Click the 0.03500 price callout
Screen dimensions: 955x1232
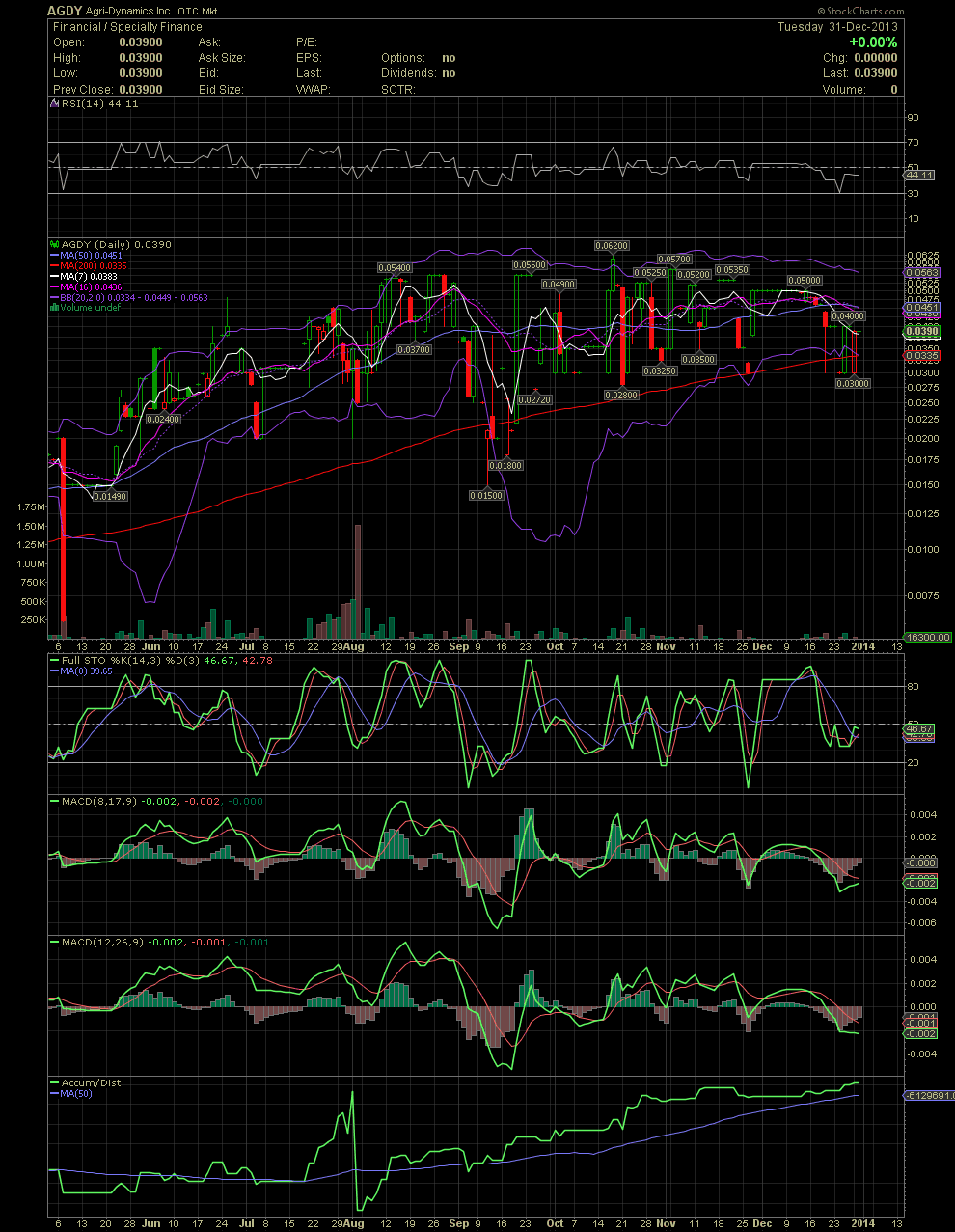(698, 360)
